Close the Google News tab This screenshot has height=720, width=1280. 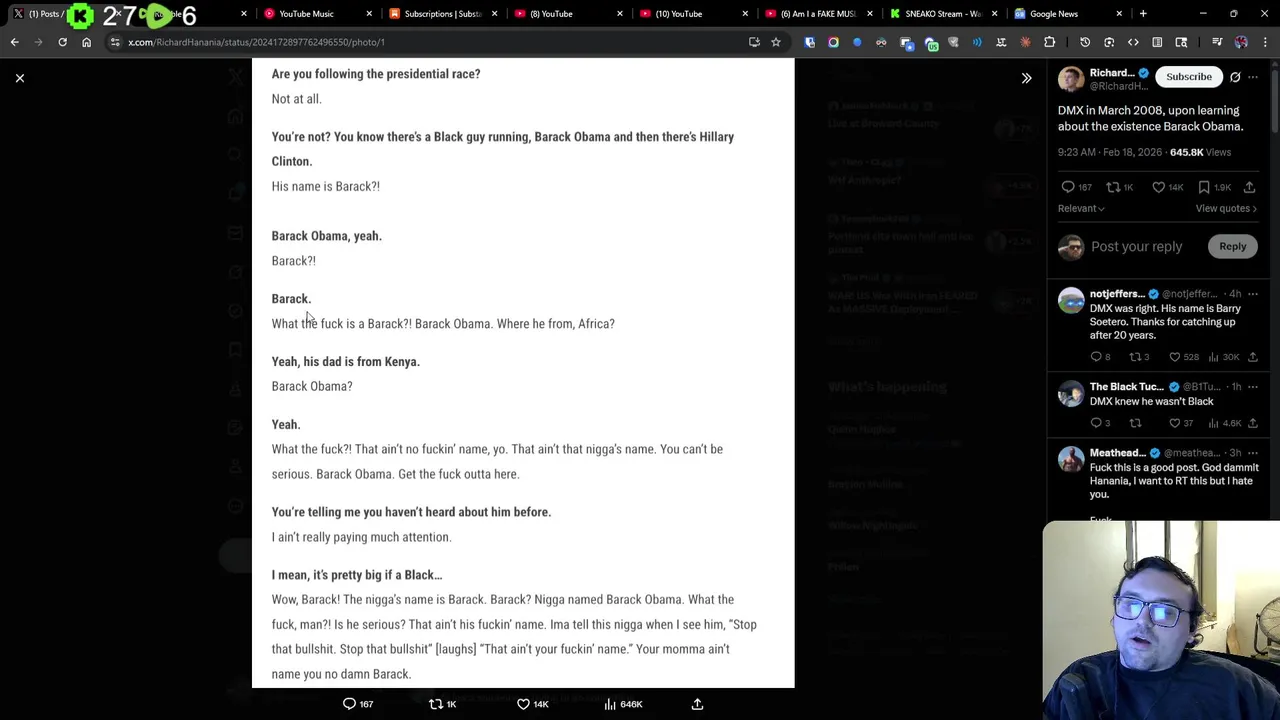click(x=1119, y=14)
